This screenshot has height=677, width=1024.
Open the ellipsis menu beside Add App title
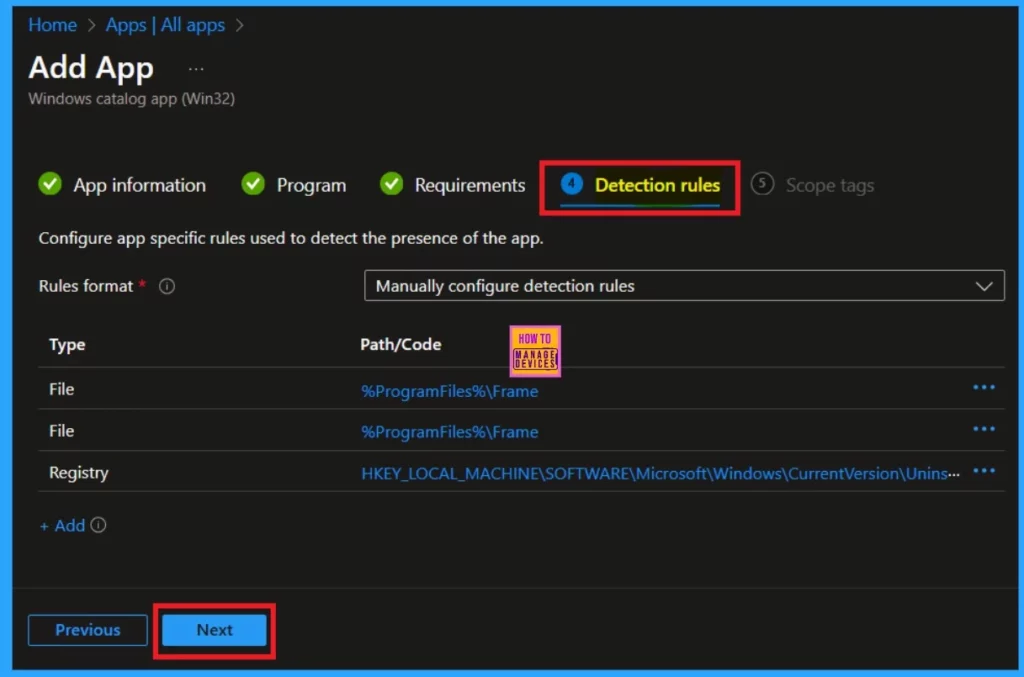(196, 69)
